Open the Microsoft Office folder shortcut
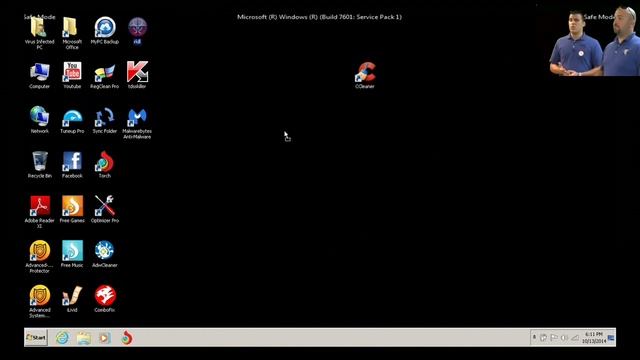This screenshot has width=640, height=360. click(x=72, y=33)
